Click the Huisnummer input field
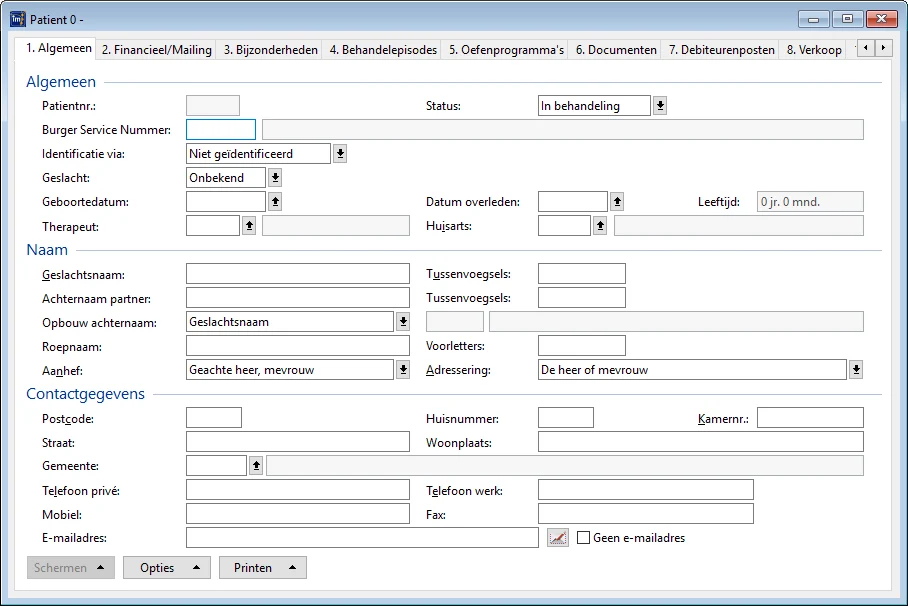This screenshot has width=908, height=606. 566,418
